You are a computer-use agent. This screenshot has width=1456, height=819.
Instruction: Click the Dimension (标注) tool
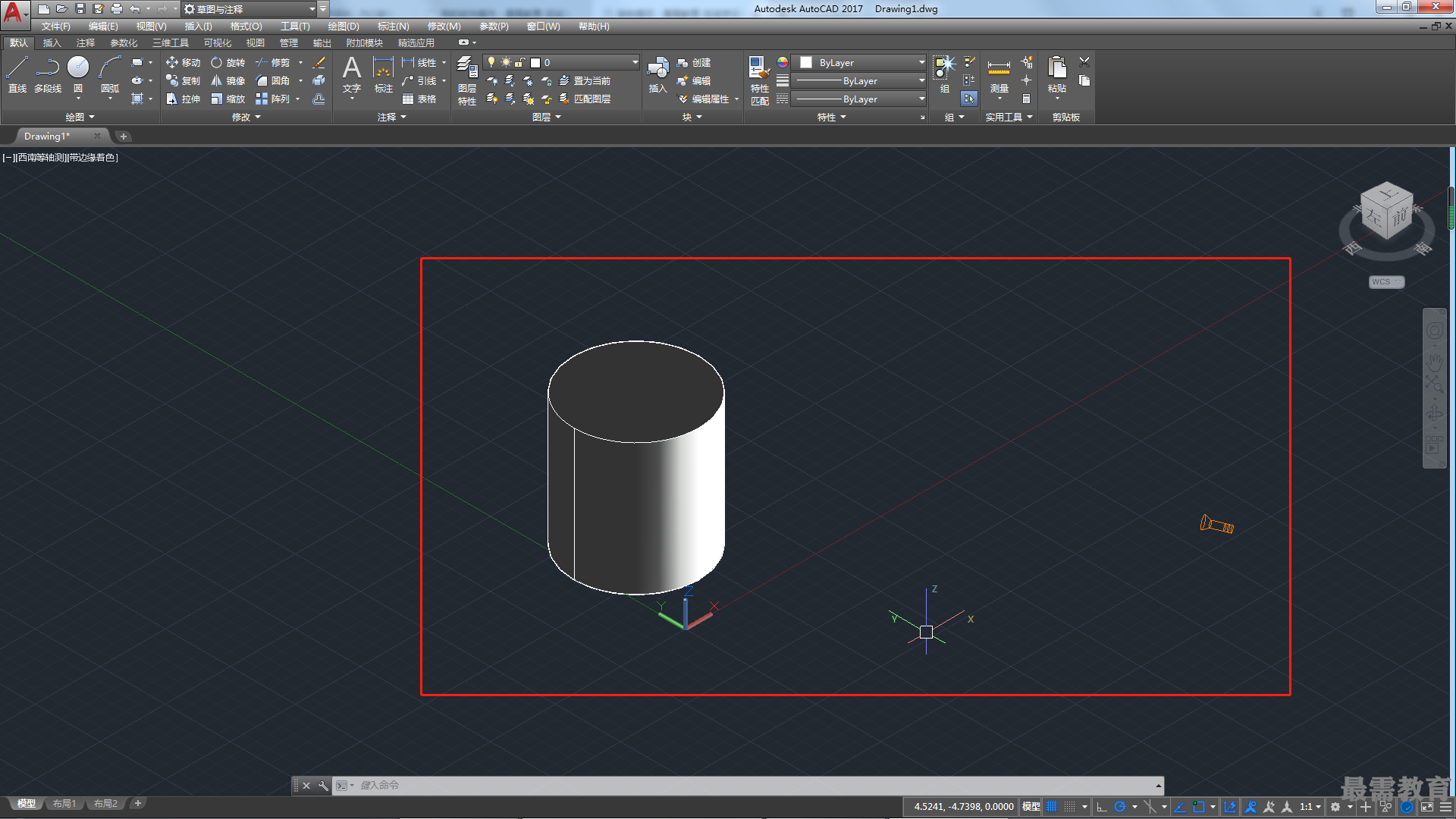pyautogui.click(x=384, y=75)
